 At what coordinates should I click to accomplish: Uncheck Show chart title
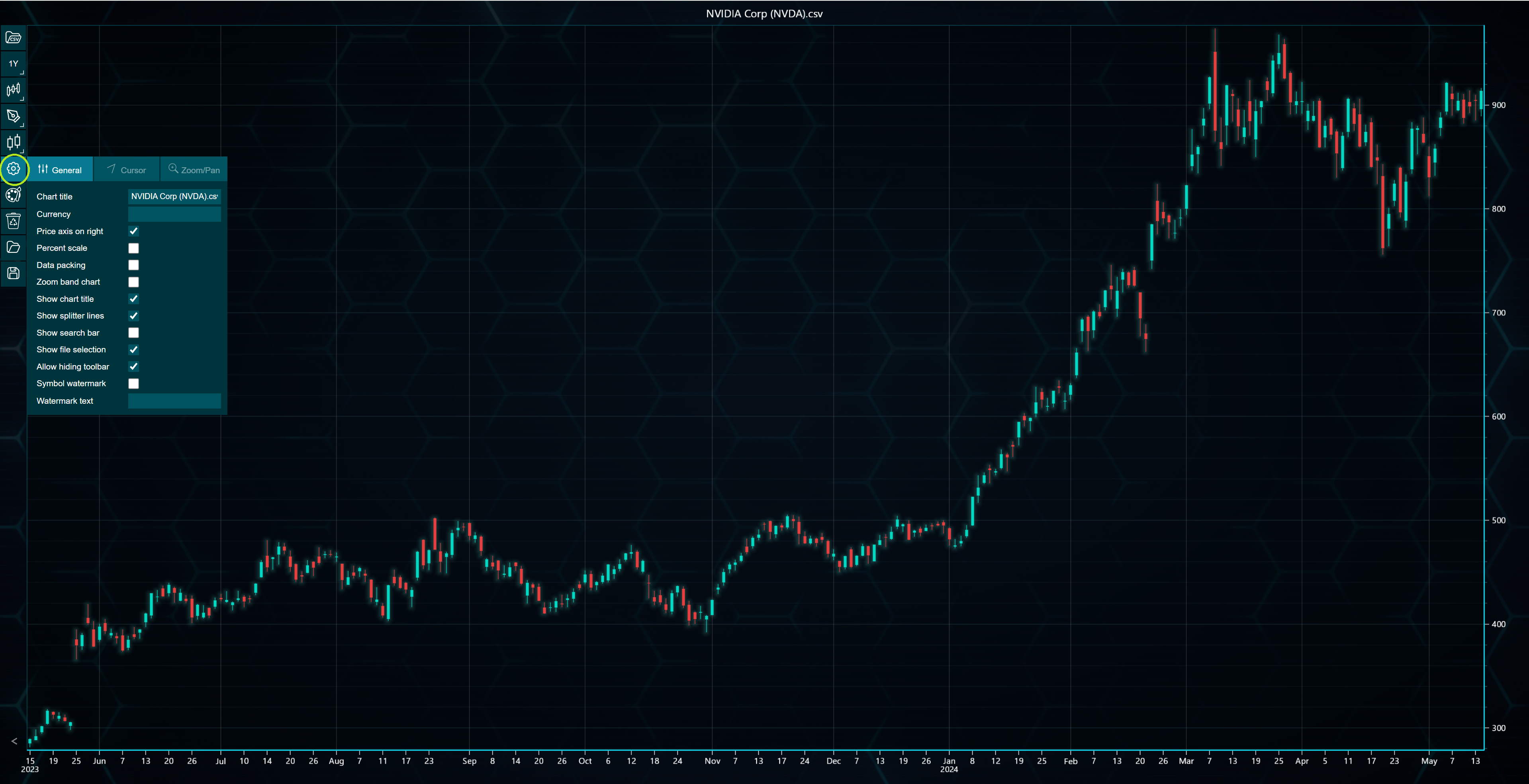[133, 299]
